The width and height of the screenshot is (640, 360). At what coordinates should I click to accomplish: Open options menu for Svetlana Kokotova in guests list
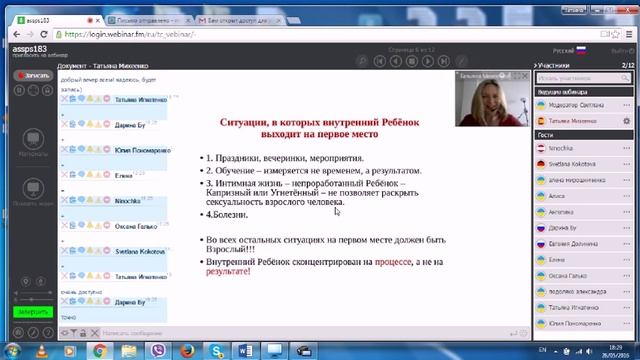(627, 164)
